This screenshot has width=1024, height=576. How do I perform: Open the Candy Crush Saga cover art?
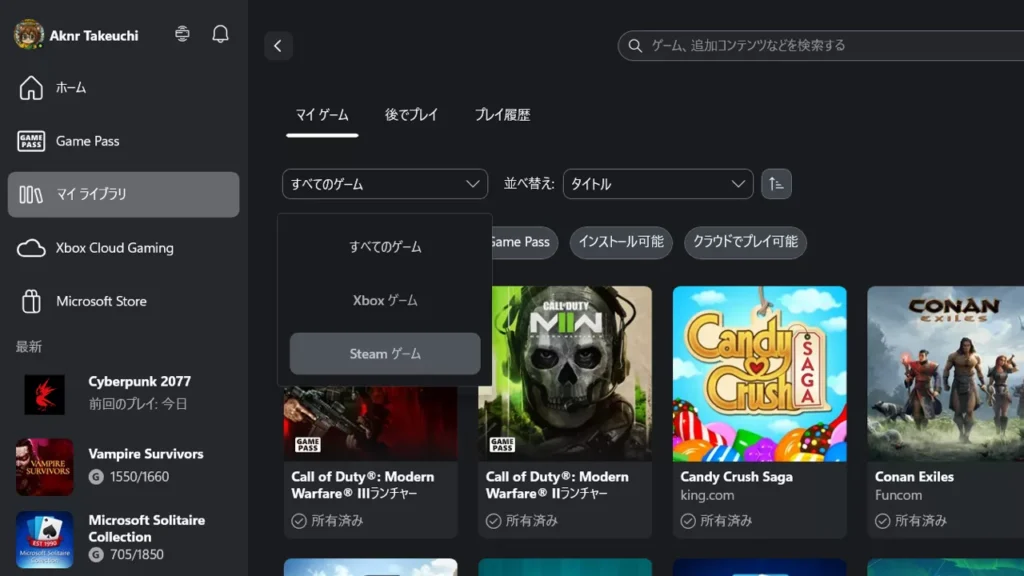coord(760,374)
